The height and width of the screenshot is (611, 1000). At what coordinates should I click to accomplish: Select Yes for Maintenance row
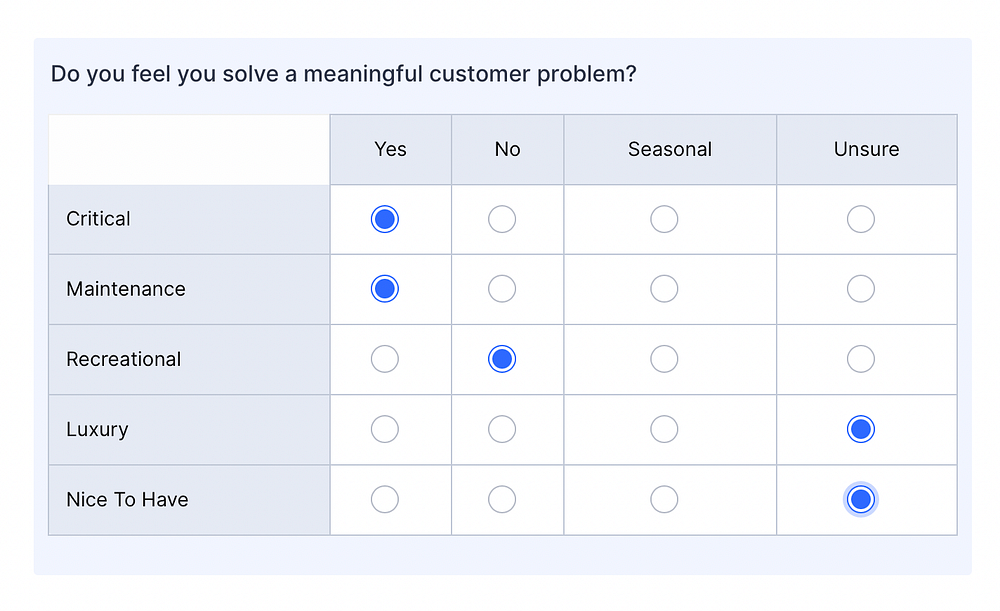(x=385, y=289)
